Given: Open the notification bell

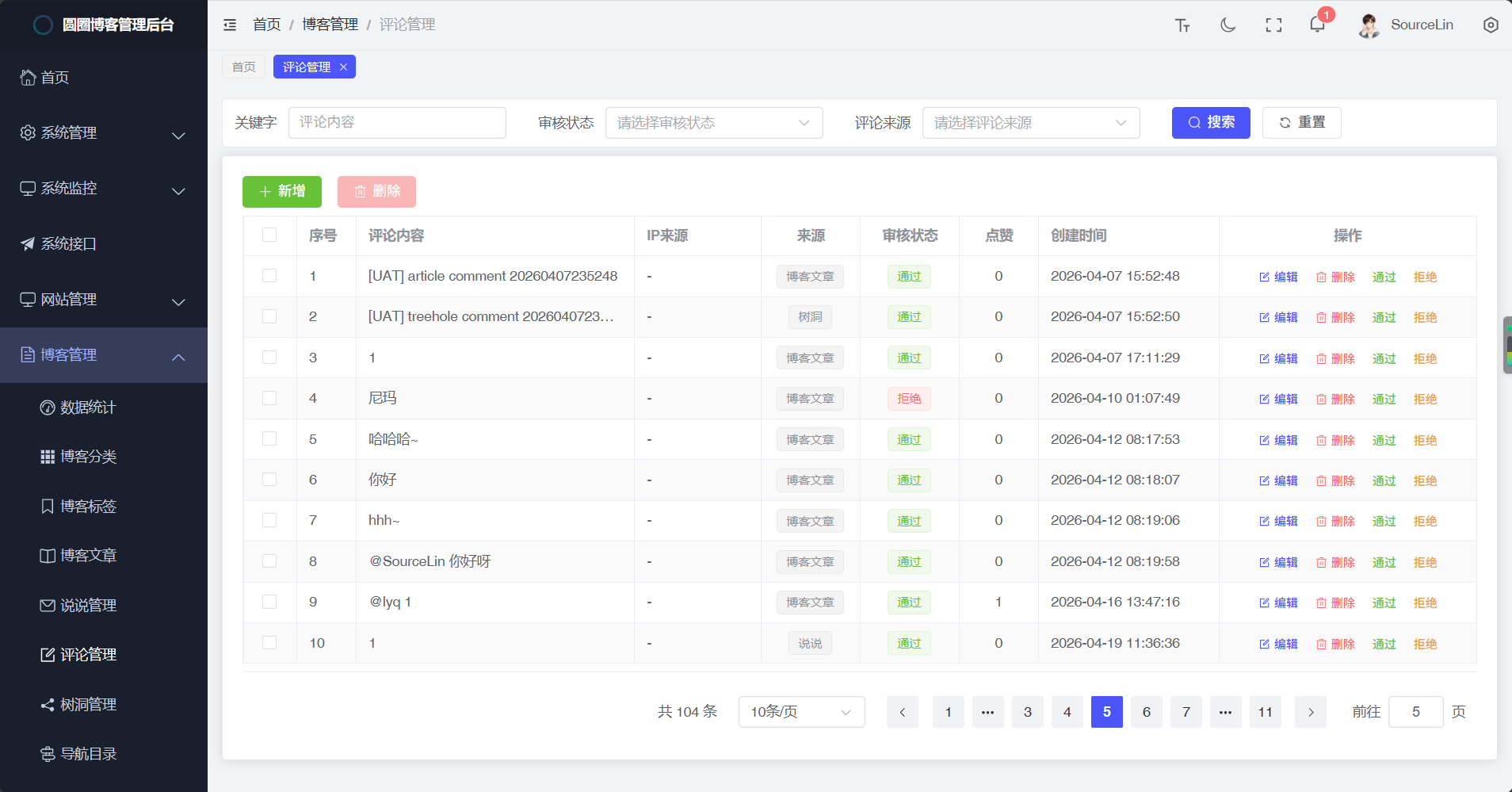Looking at the screenshot, I should click(x=1317, y=25).
